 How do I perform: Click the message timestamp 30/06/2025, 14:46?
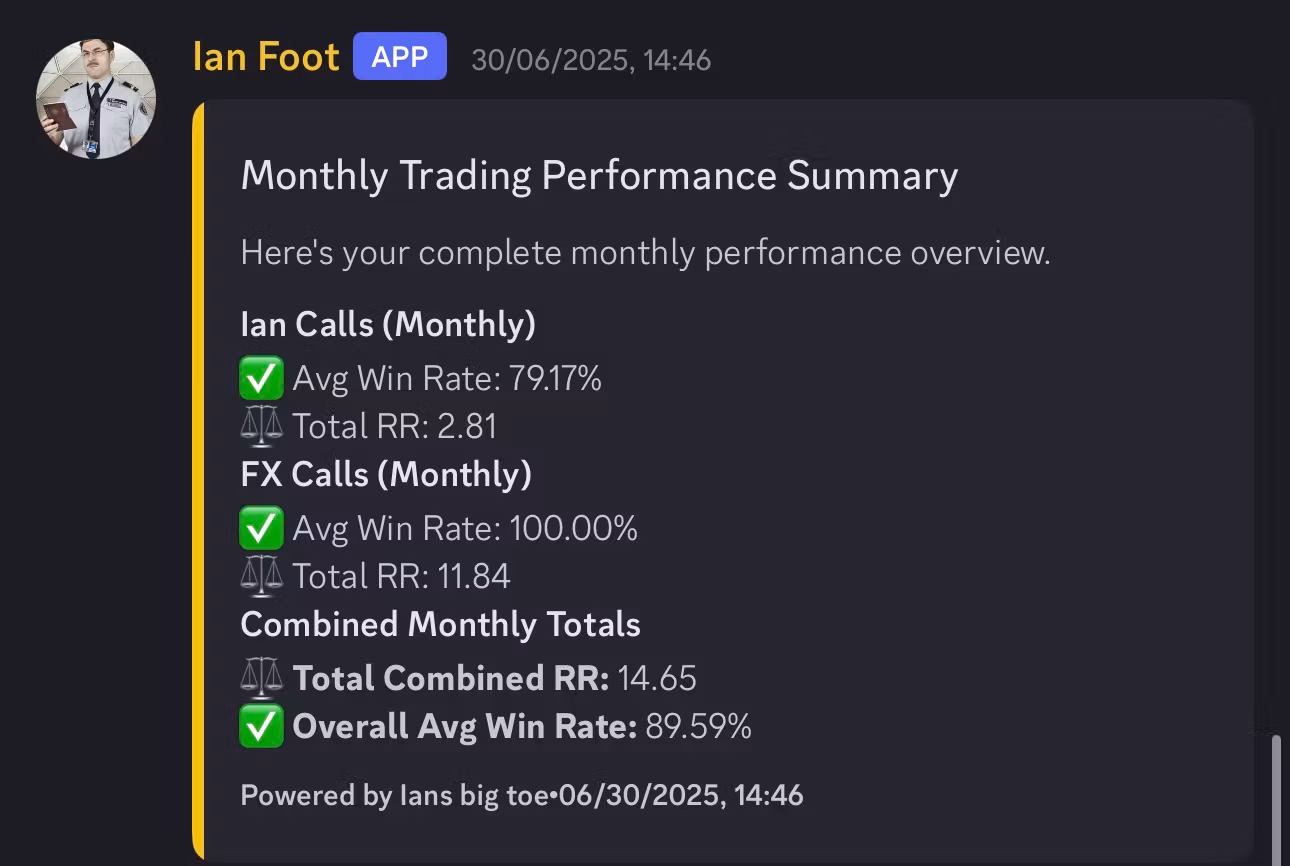pyautogui.click(x=591, y=60)
